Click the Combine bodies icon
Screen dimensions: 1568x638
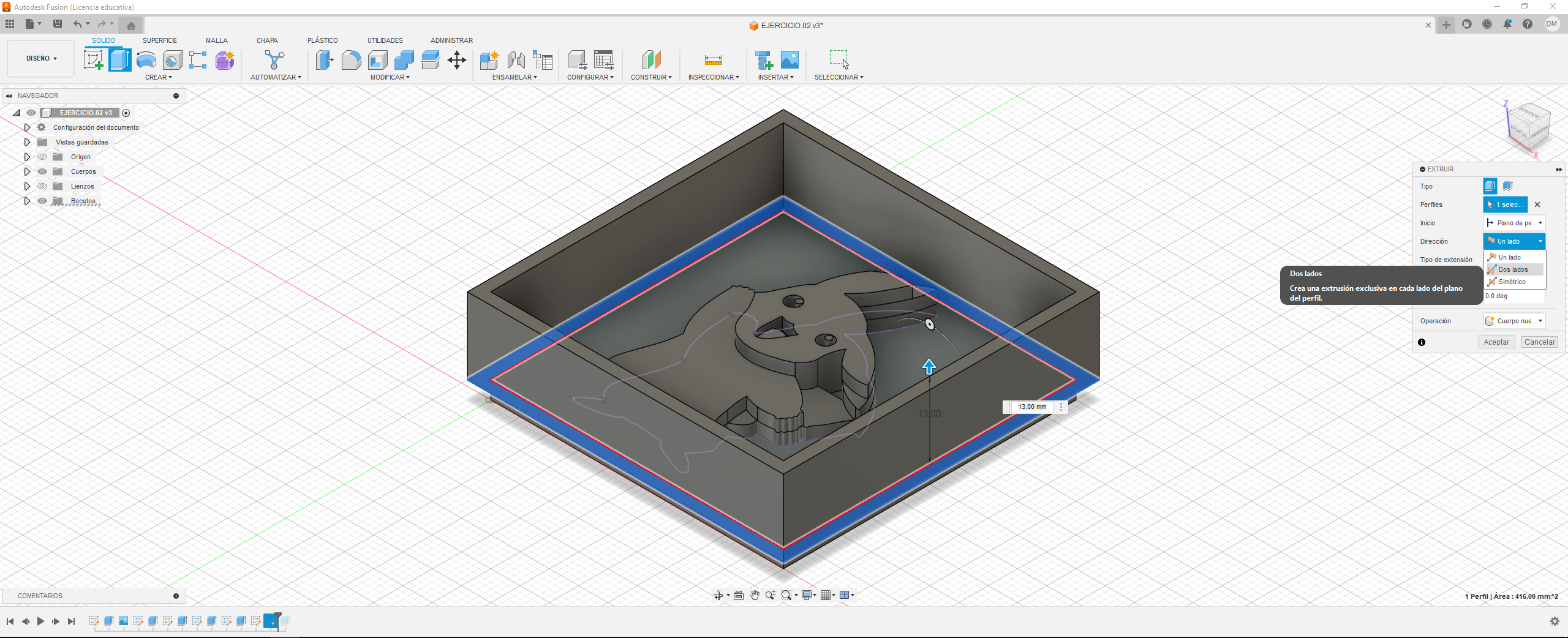click(404, 60)
